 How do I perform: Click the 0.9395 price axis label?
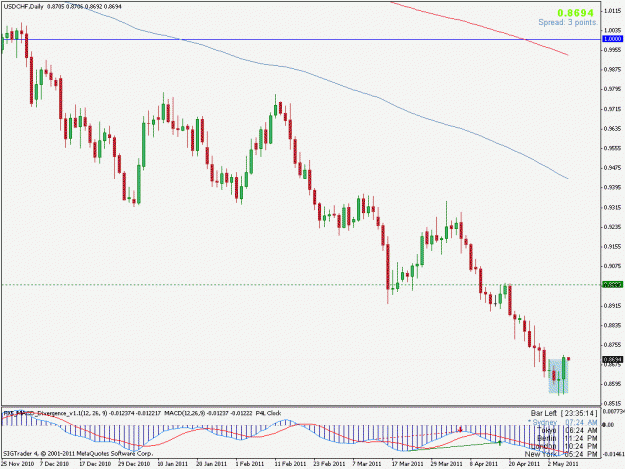click(x=613, y=187)
